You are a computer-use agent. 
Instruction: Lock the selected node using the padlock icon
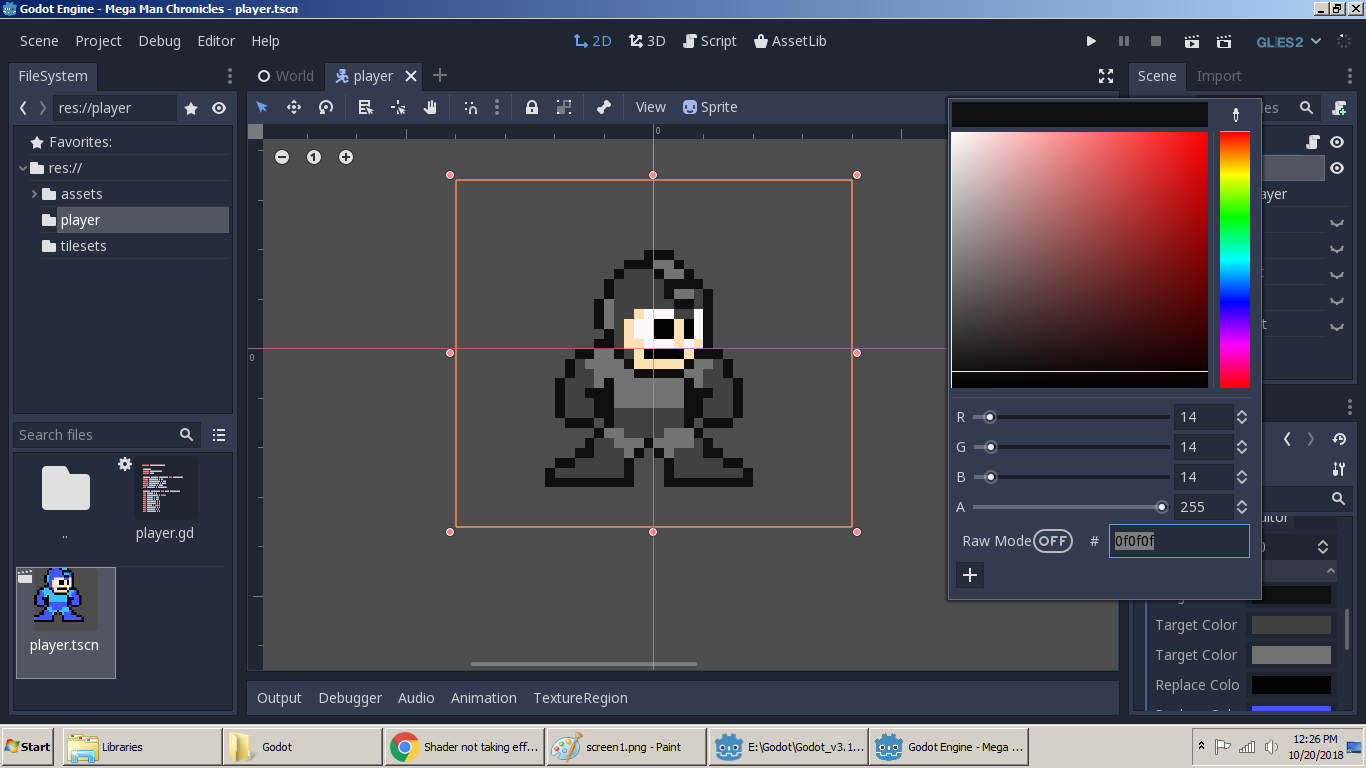point(531,107)
